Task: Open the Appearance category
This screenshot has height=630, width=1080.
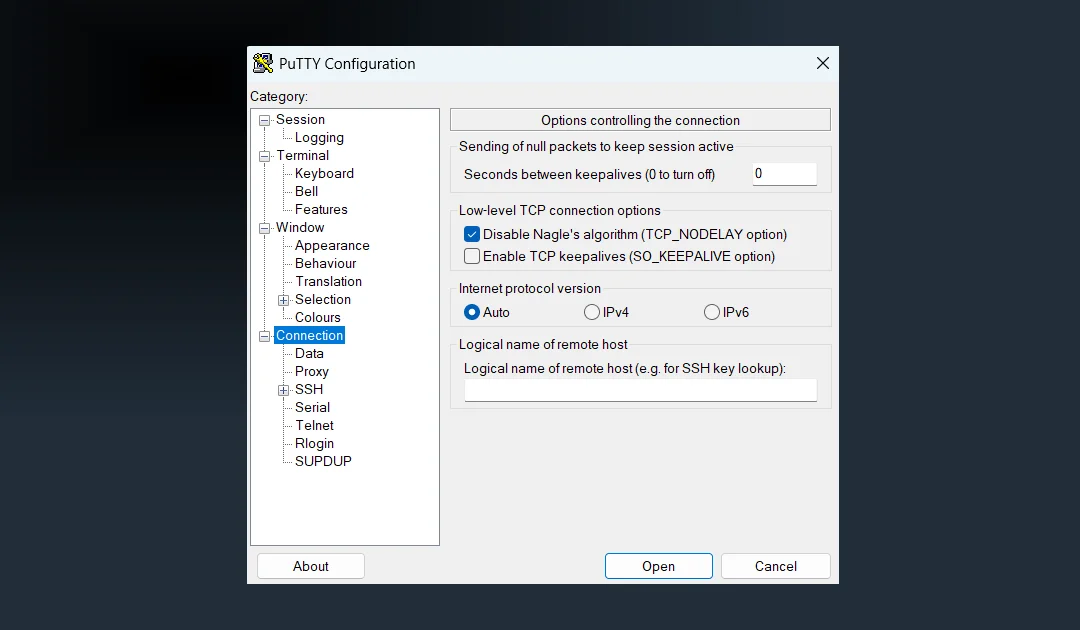Action: [x=332, y=245]
